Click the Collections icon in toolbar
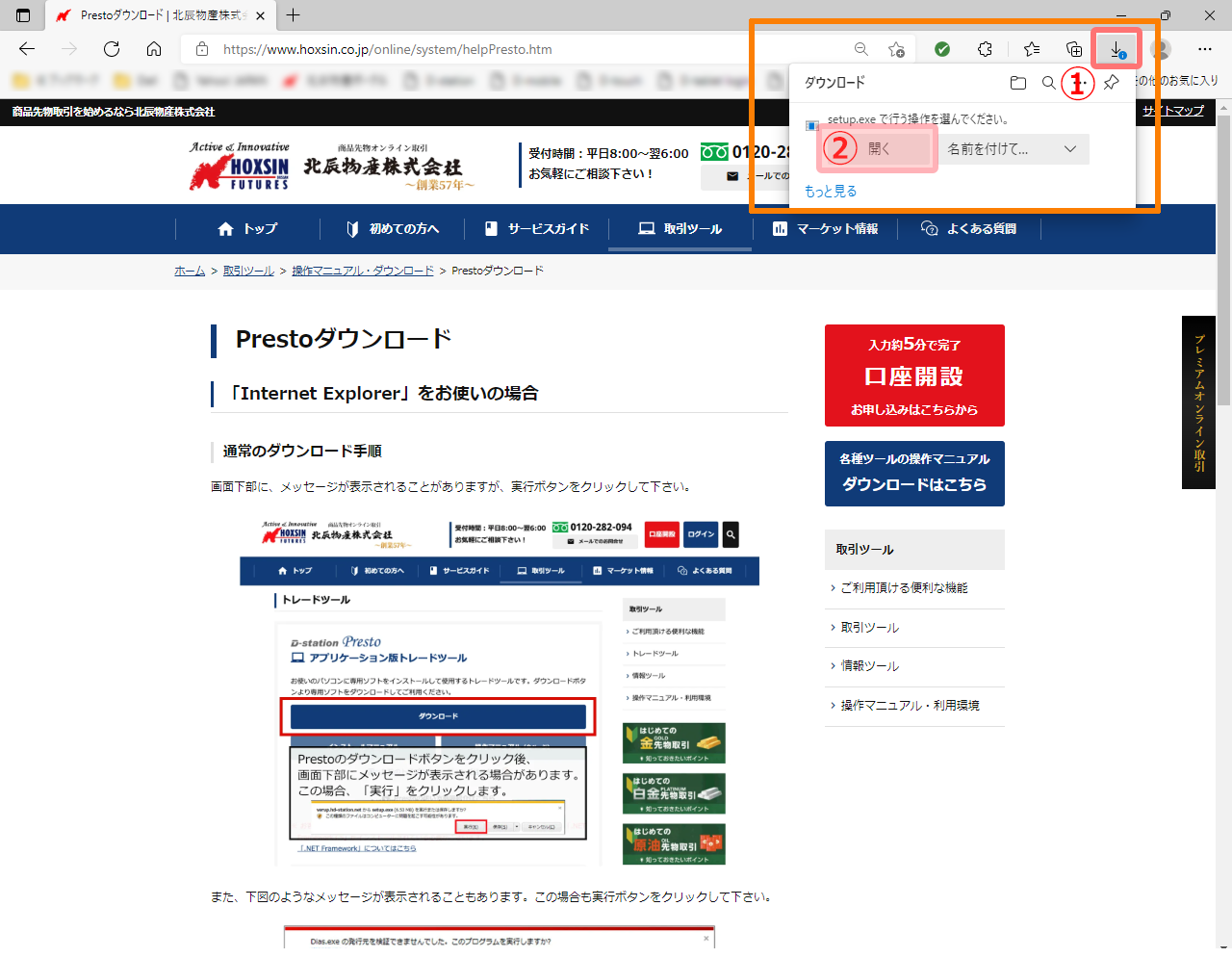Viewport: 1232px width, 958px height. (x=1074, y=49)
